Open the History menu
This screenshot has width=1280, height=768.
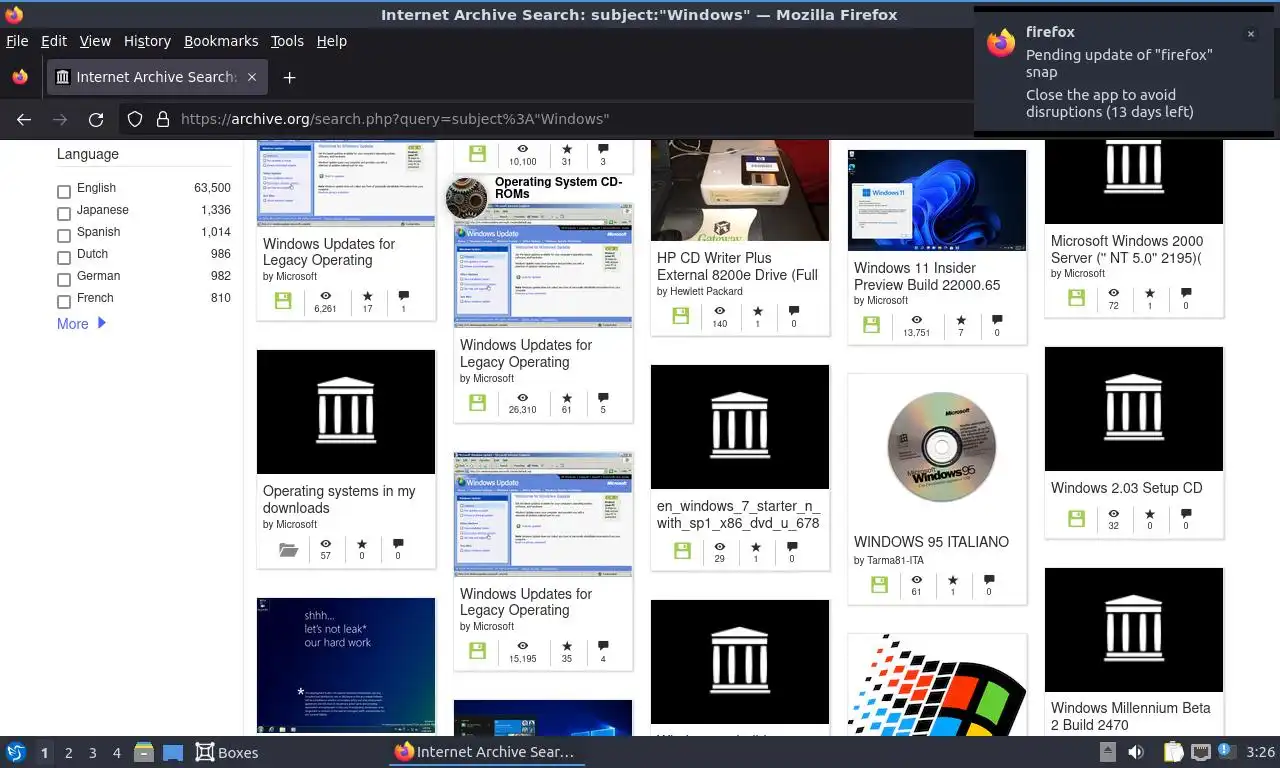point(147,41)
